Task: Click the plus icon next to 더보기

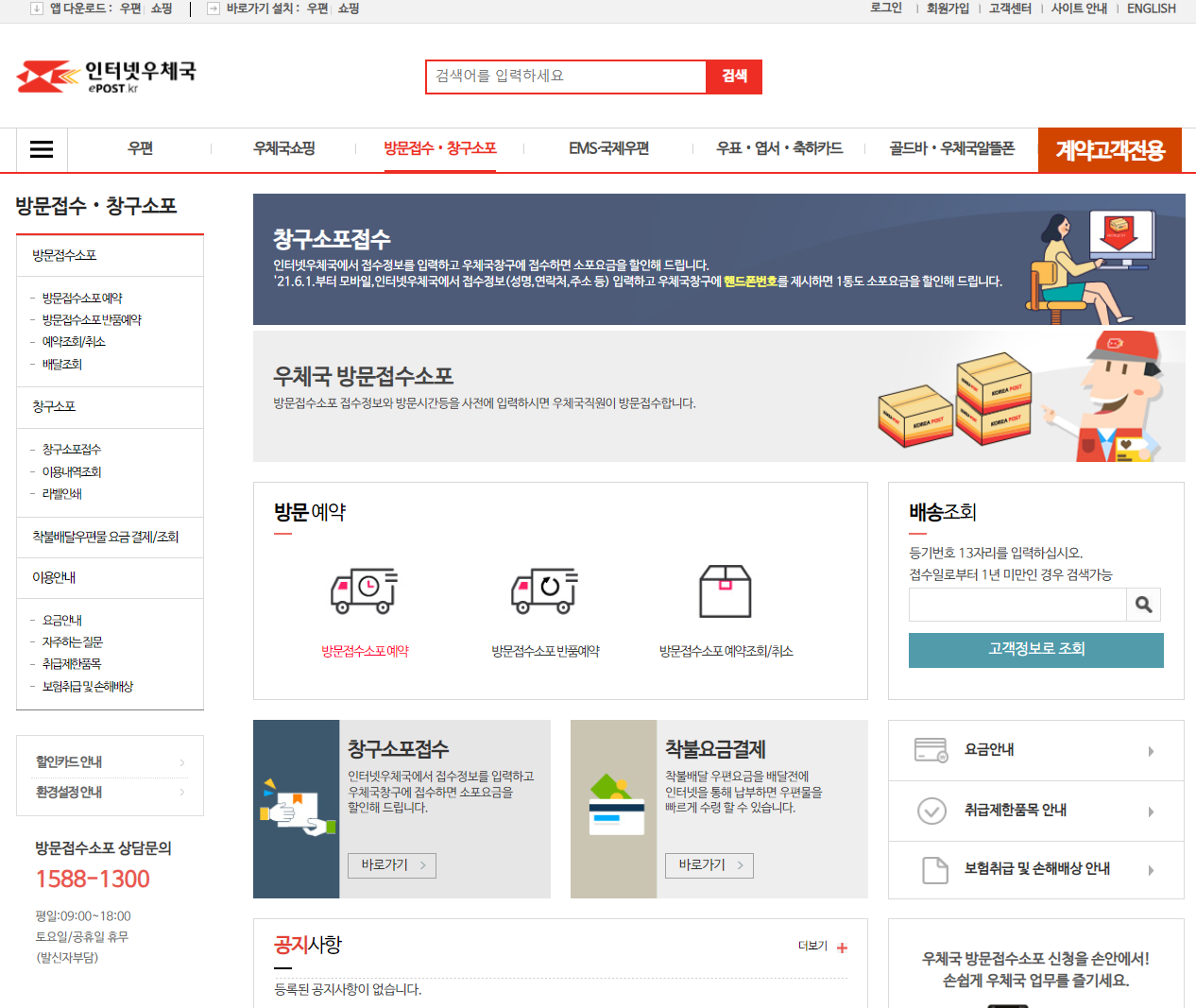Action: [x=840, y=946]
